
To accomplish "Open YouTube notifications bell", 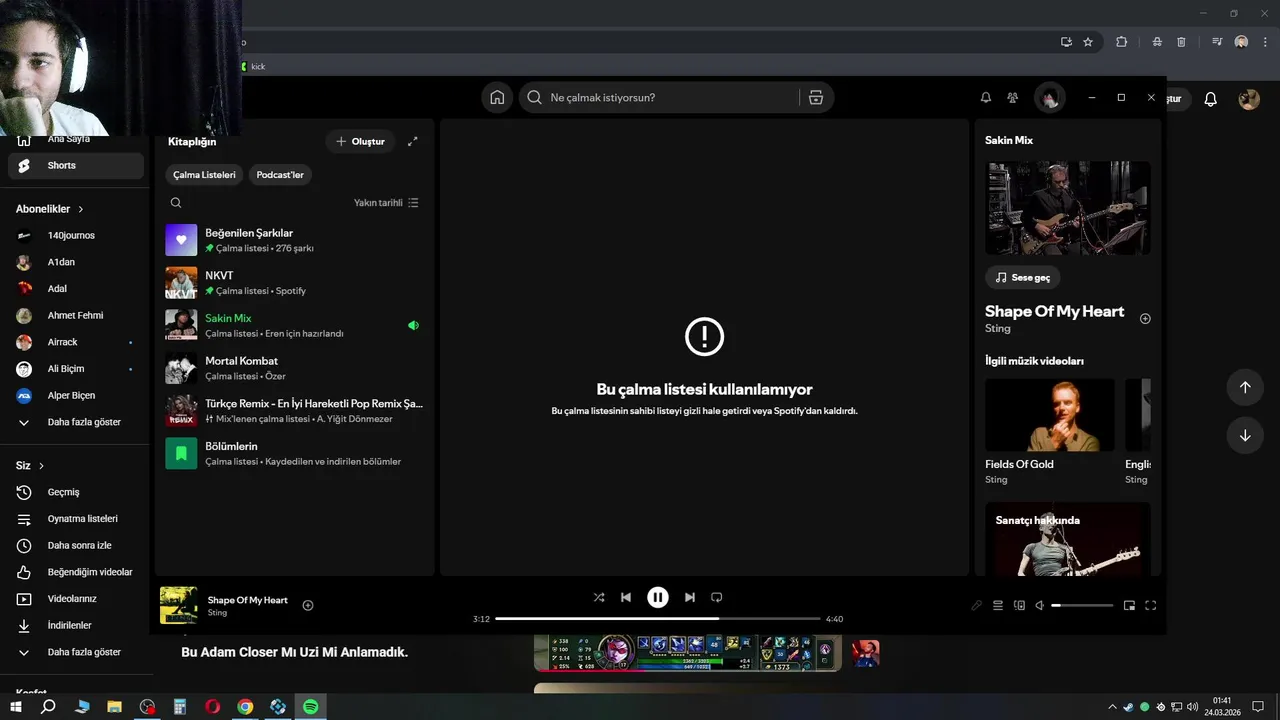I will tap(1210, 99).
